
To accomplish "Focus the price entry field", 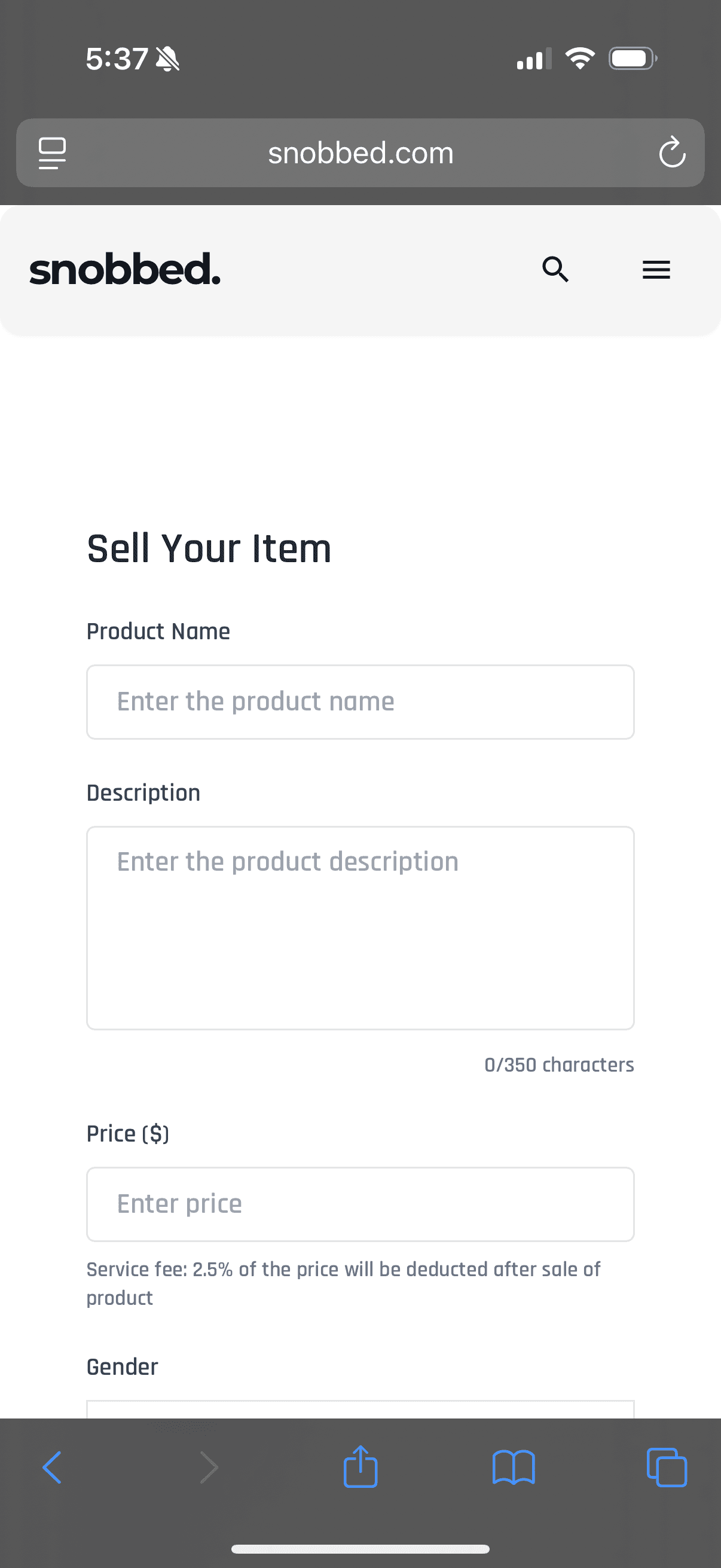I will (x=360, y=1203).
